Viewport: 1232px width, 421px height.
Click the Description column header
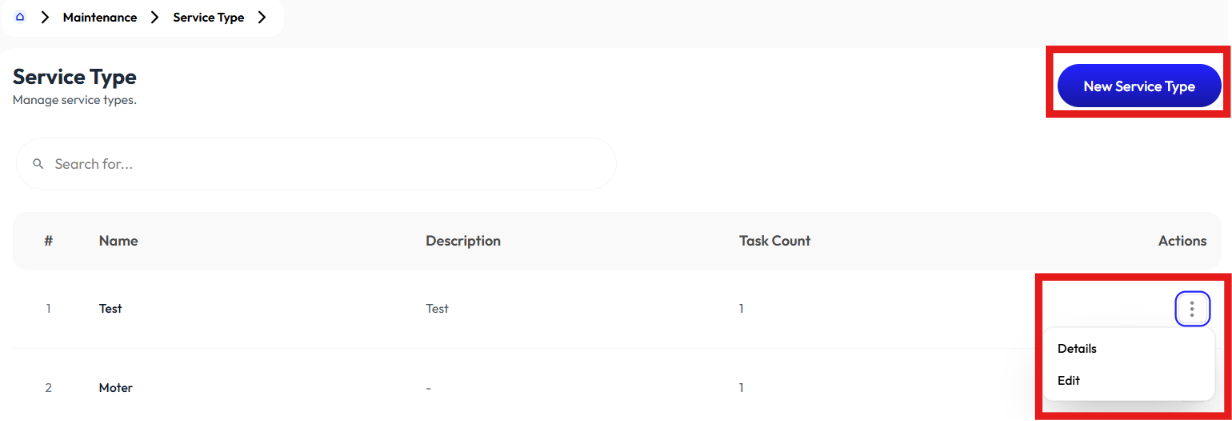pos(463,241)
